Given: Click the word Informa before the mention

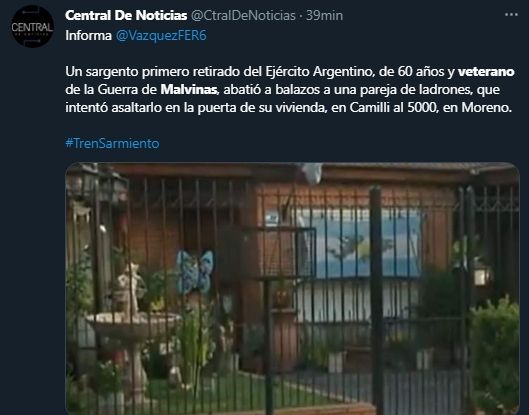Looking at the screenshot, I should point(88,35).
